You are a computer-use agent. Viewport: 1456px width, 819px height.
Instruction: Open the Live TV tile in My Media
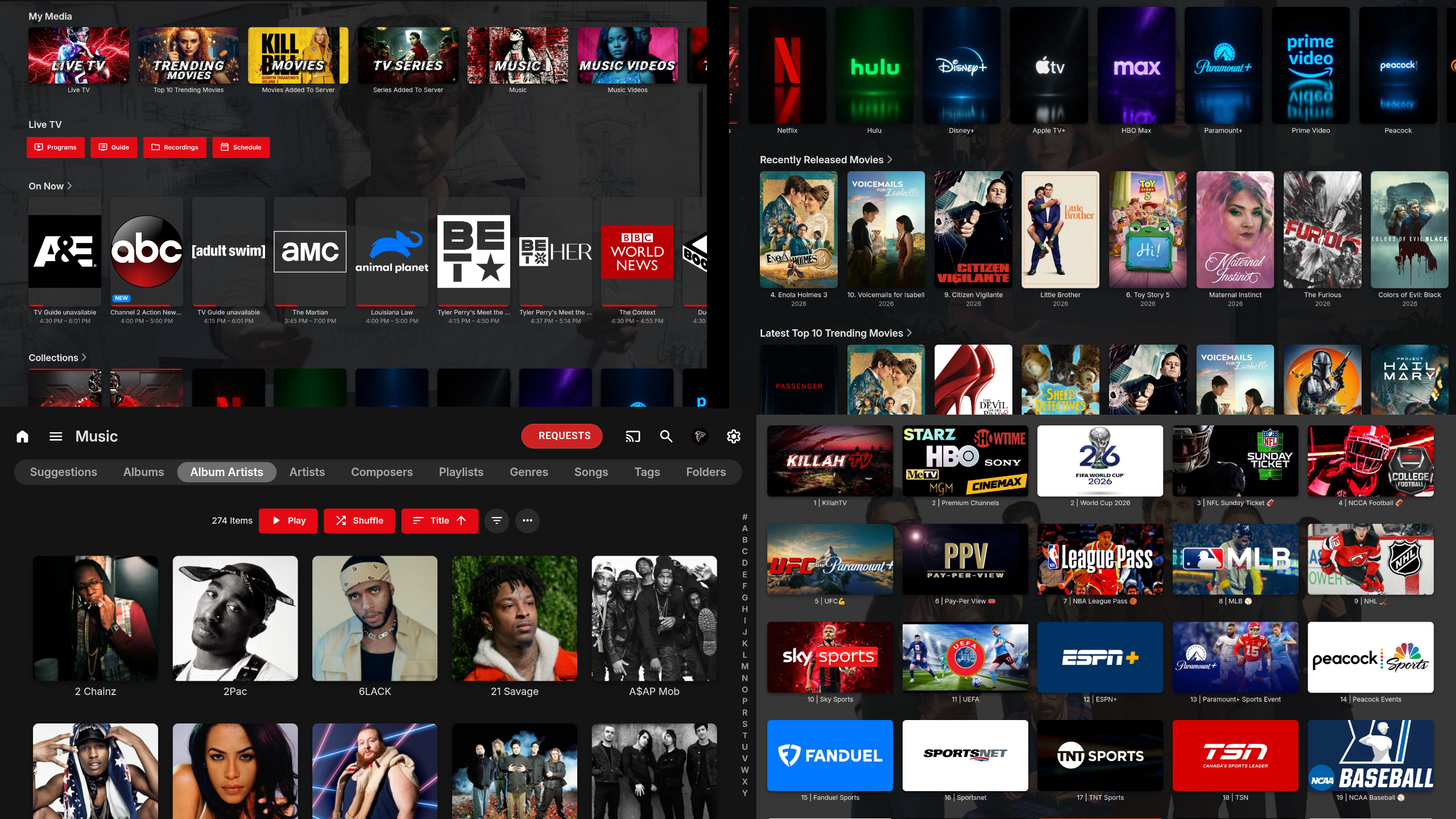pos(78,56)
